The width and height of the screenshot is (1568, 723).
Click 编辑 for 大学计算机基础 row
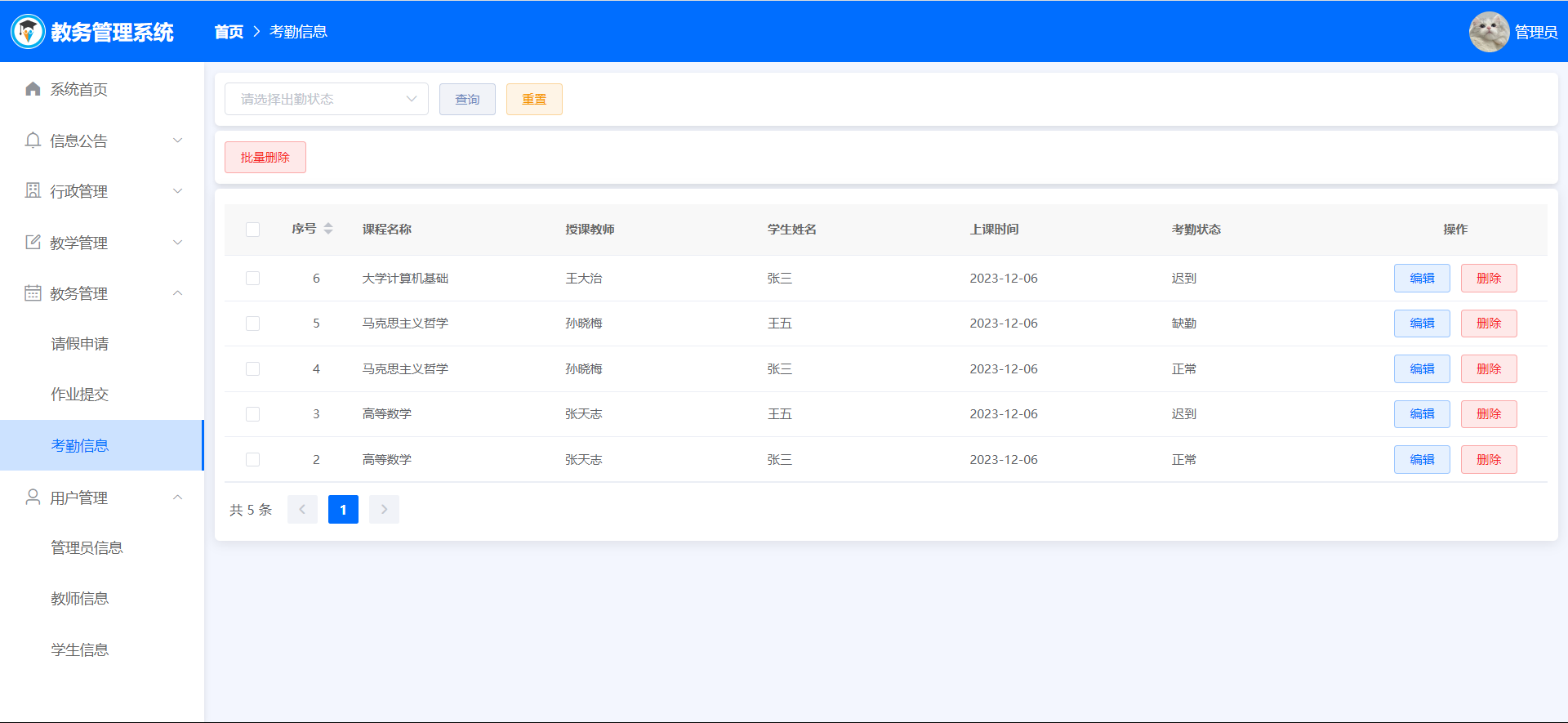pyautogui.click(x=1422, y=279)
